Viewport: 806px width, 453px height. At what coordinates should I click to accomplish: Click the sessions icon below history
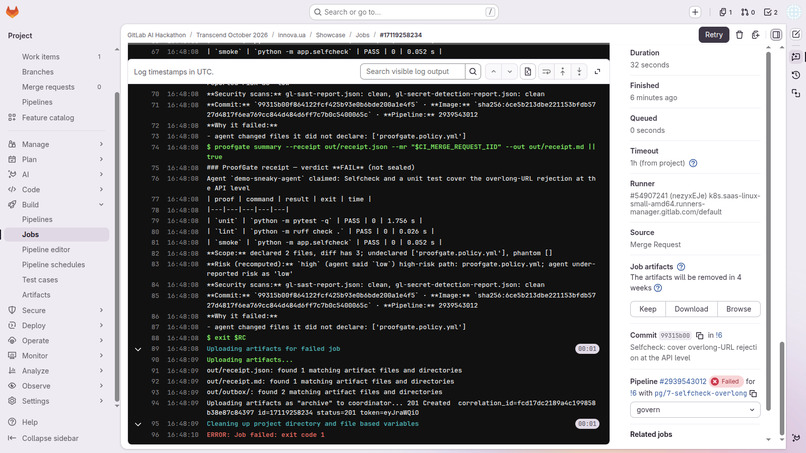[796, 93]
